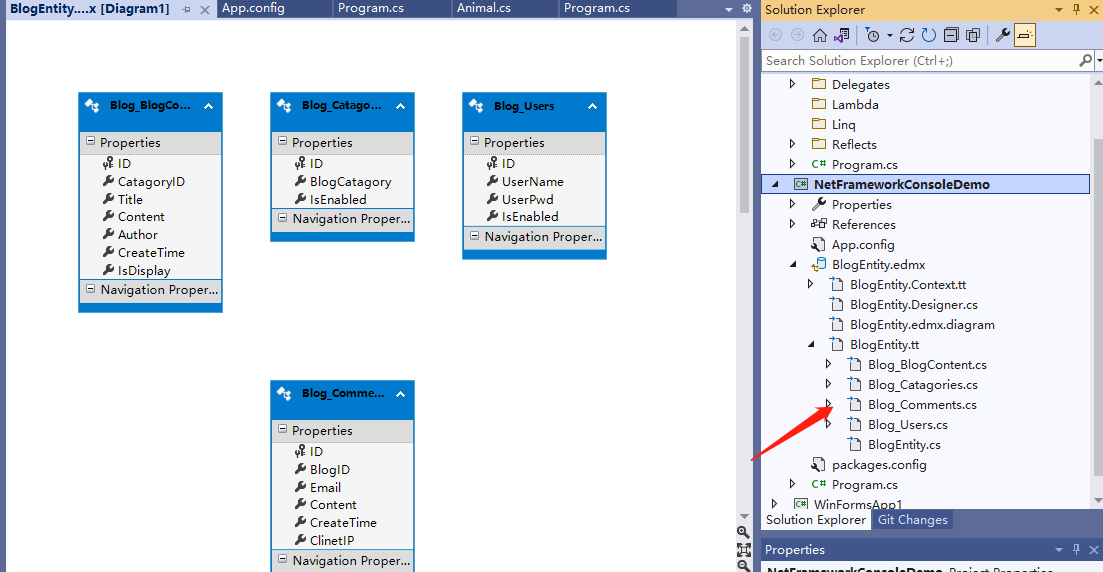Click the diagram scrollbar down arrow
1103x572 pixels.
coord(744,516)
